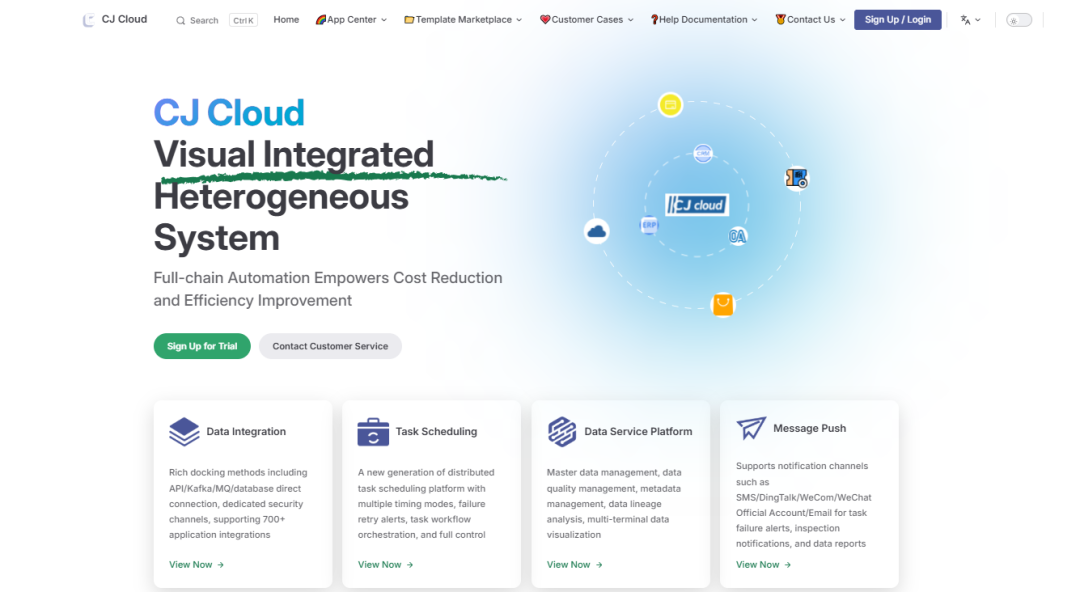Click the blue cloud icon on orbit
Image resolution: width=1080 pixels, height=592 pixels.
pyautogui.click(x=596, y=231)
